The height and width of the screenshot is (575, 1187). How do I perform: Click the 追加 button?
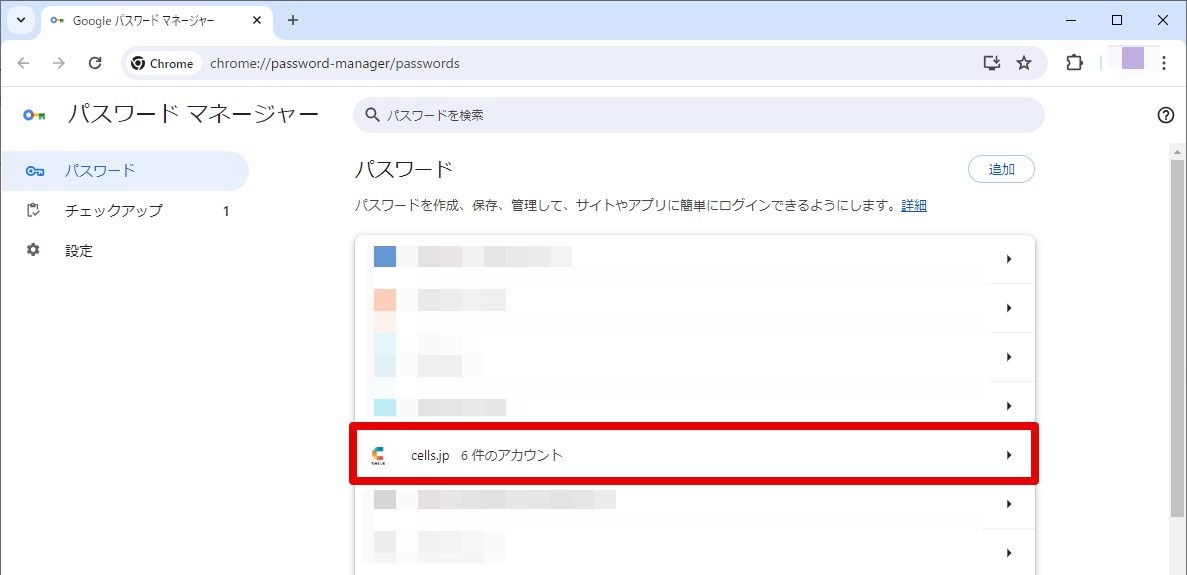click(x=1001, y=169)
